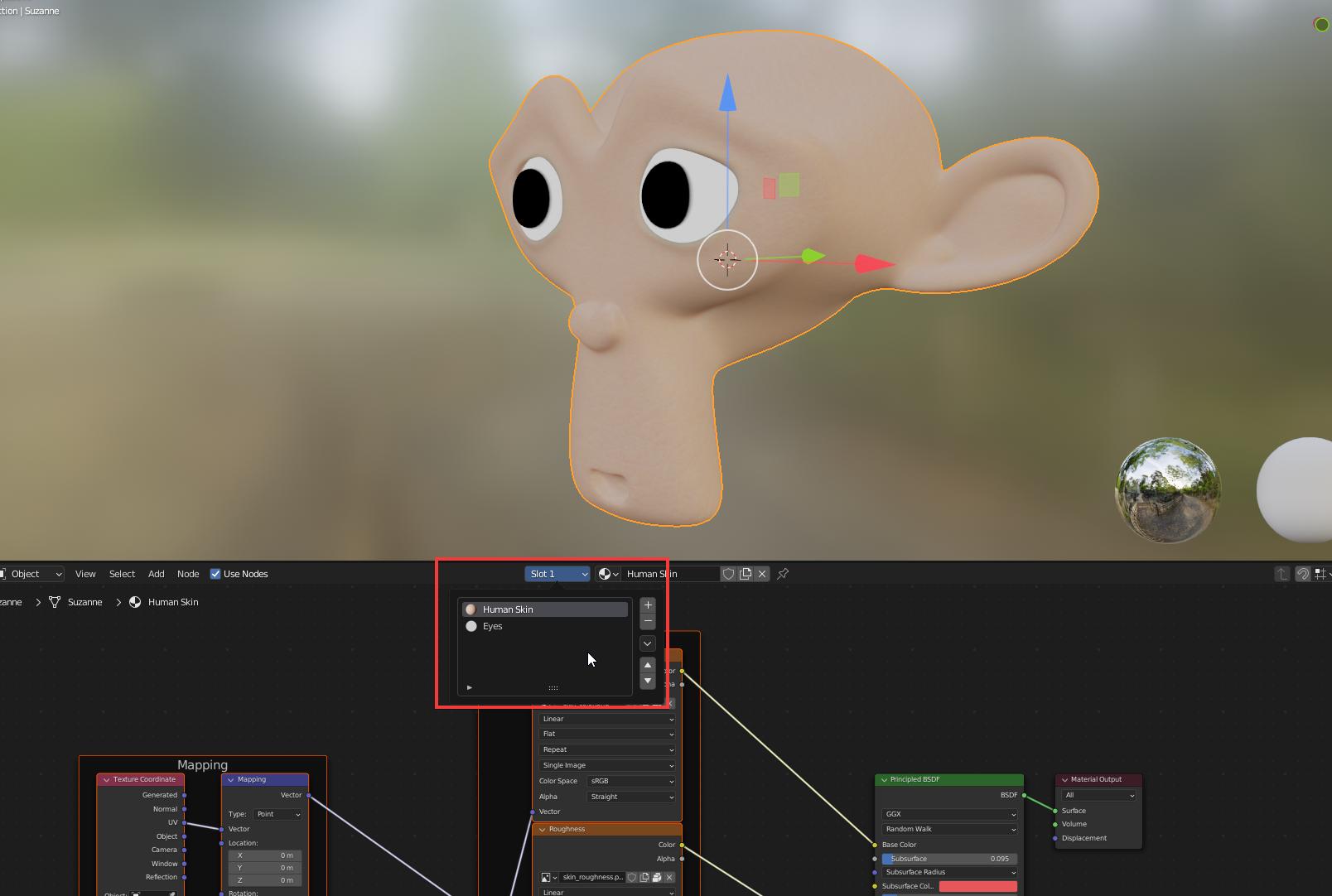1332x896 pixels.
Task: Select the Human Skin material slot
Action: click(544, 609)
